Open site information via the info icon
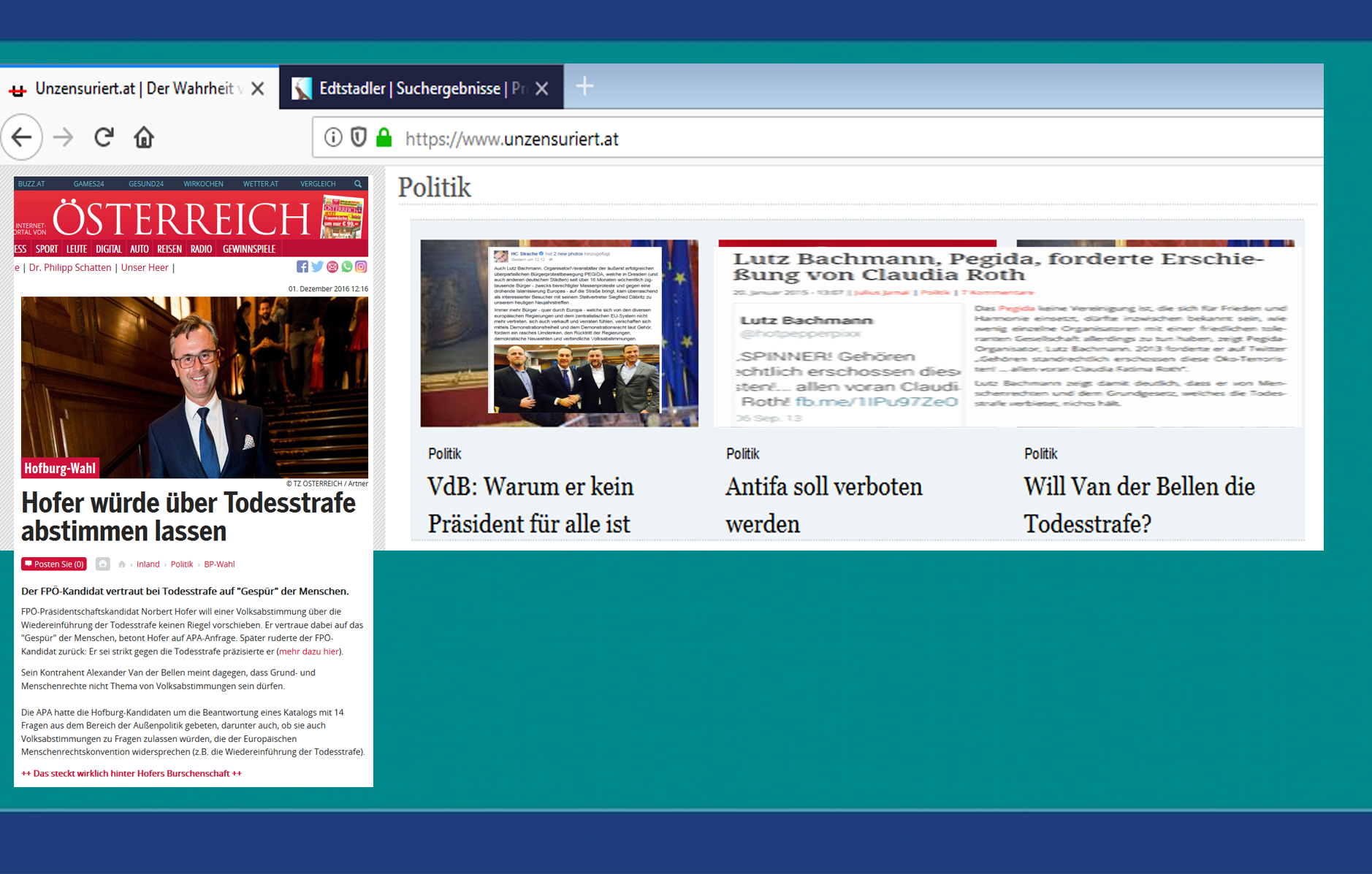This screenshot has width=1372, height=874. tap(333, 137)
